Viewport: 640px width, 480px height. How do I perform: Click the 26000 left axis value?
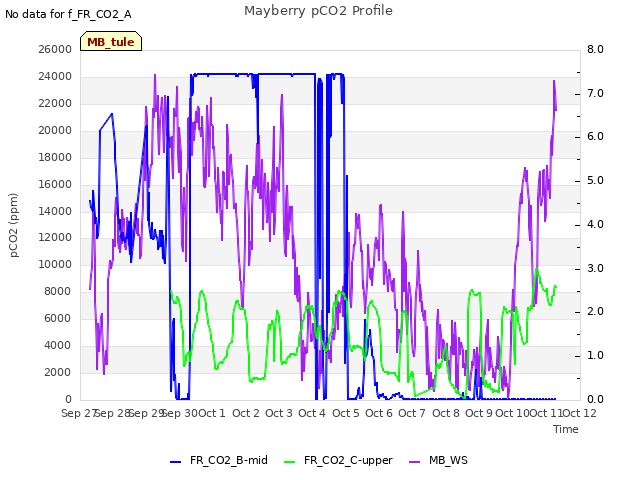[x=55, y=49]
